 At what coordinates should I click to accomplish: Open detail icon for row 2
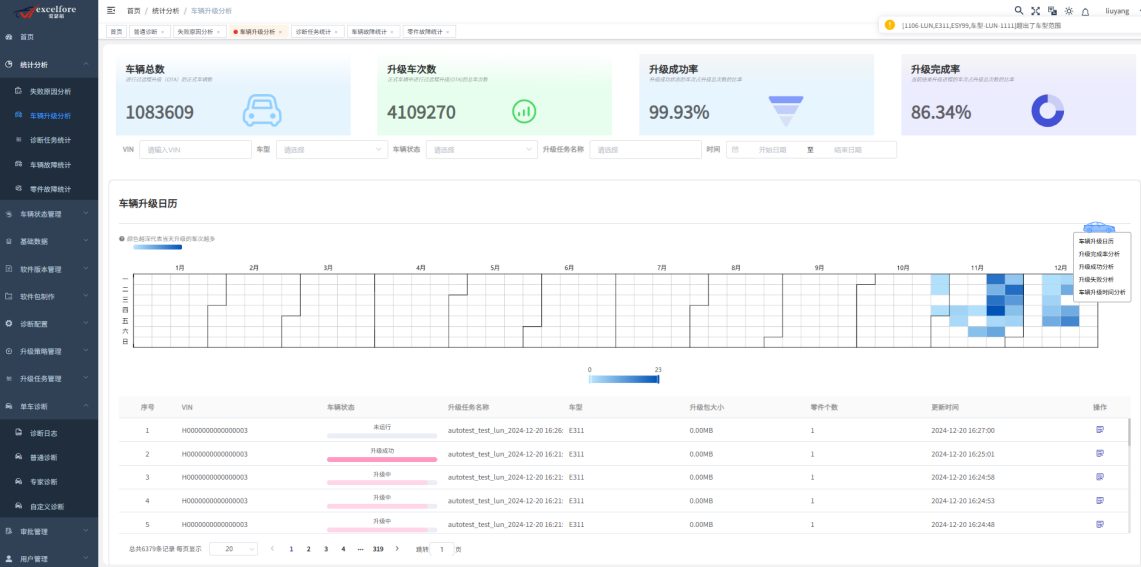point(1100,453)
